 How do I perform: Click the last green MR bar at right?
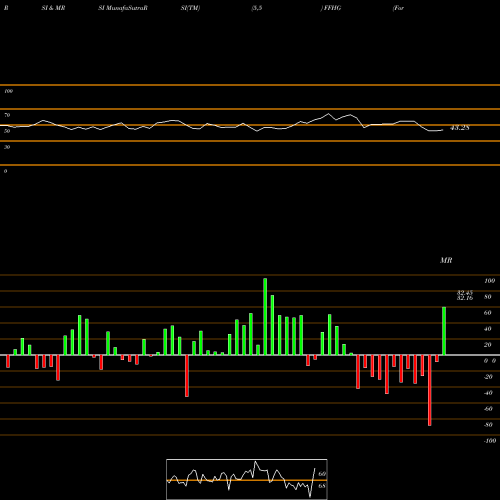point(444,331)
